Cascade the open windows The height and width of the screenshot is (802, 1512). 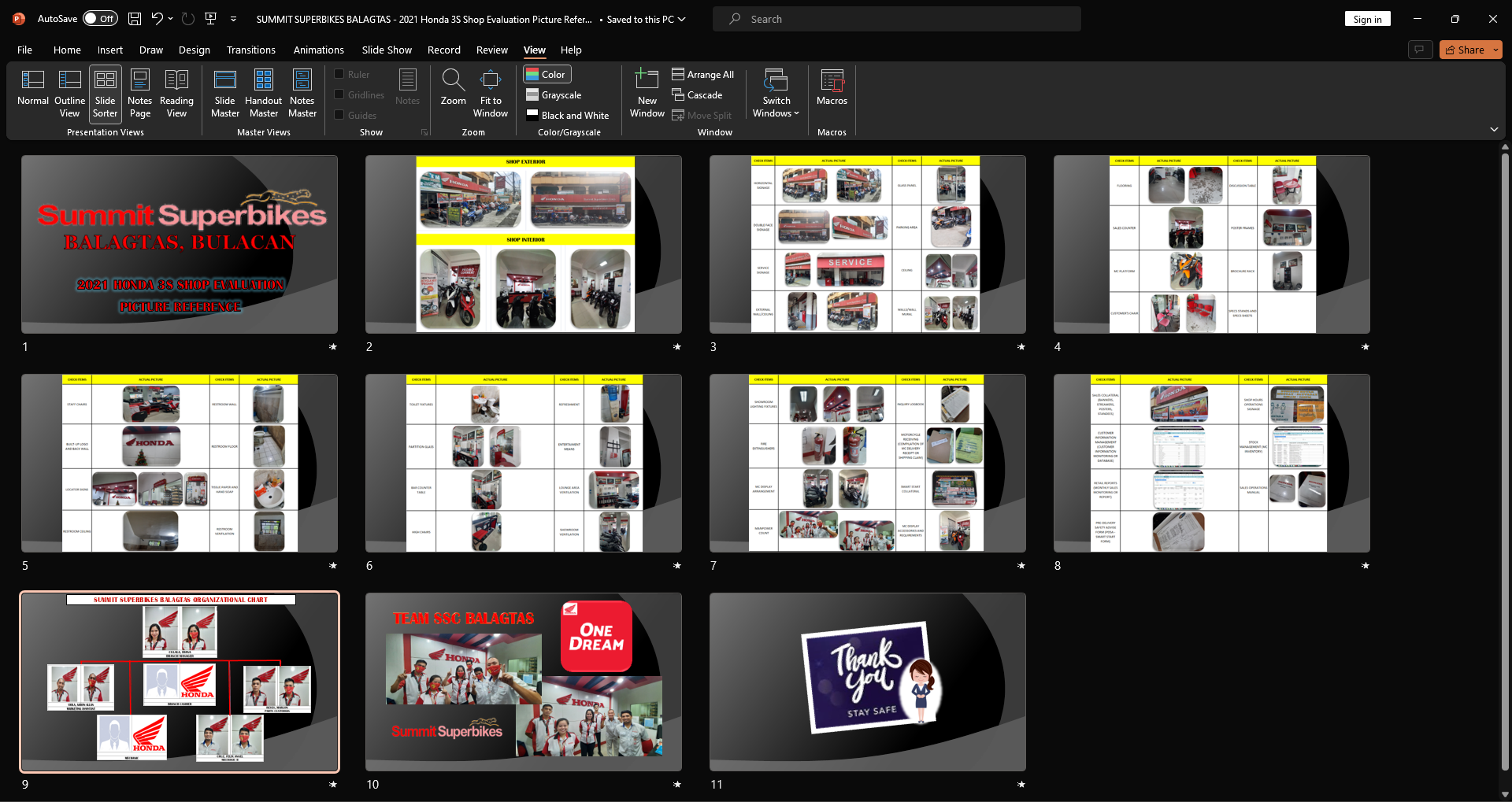(x=697, y=94)
